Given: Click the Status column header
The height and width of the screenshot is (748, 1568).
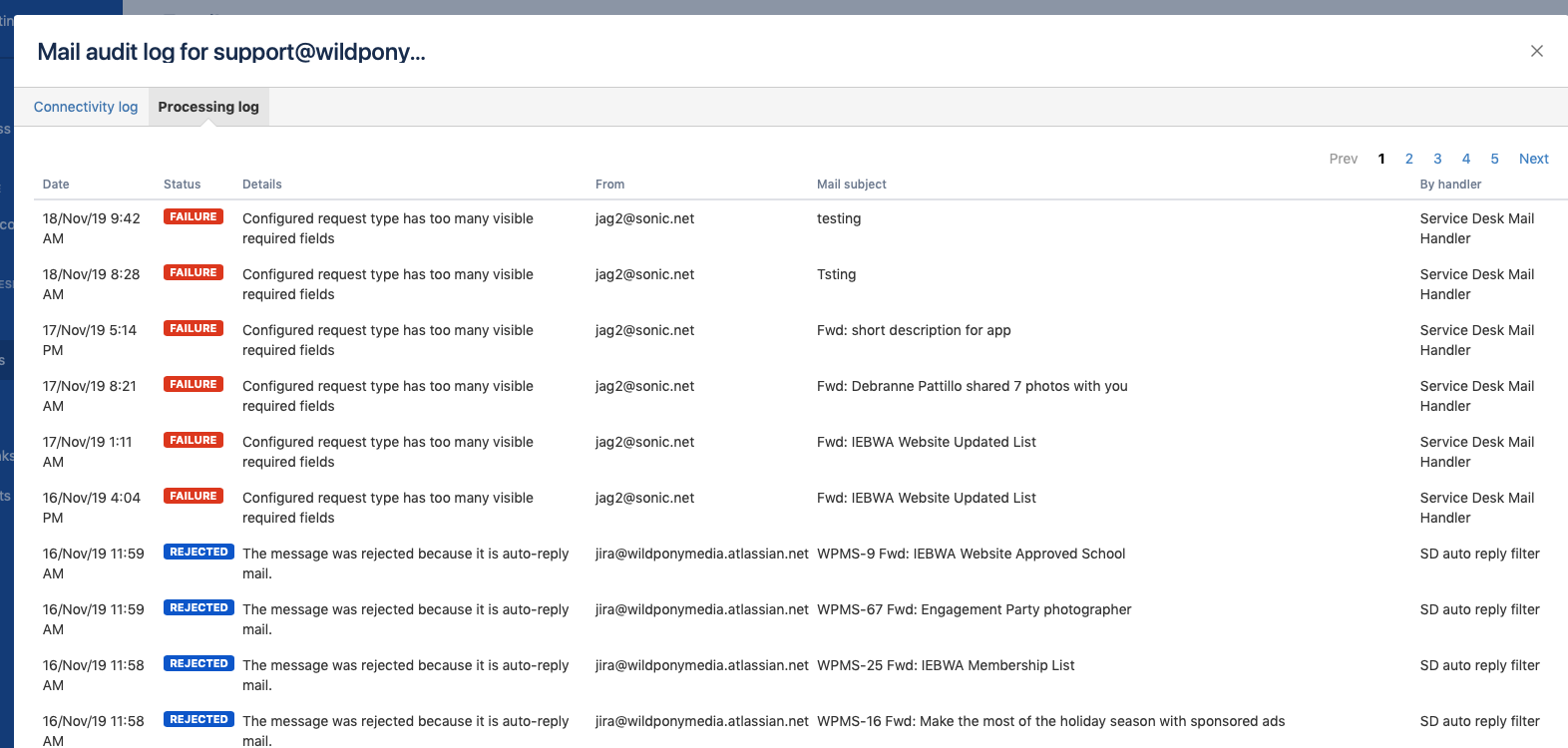Looking at the screenshot, I should click(x=183, y=185).
